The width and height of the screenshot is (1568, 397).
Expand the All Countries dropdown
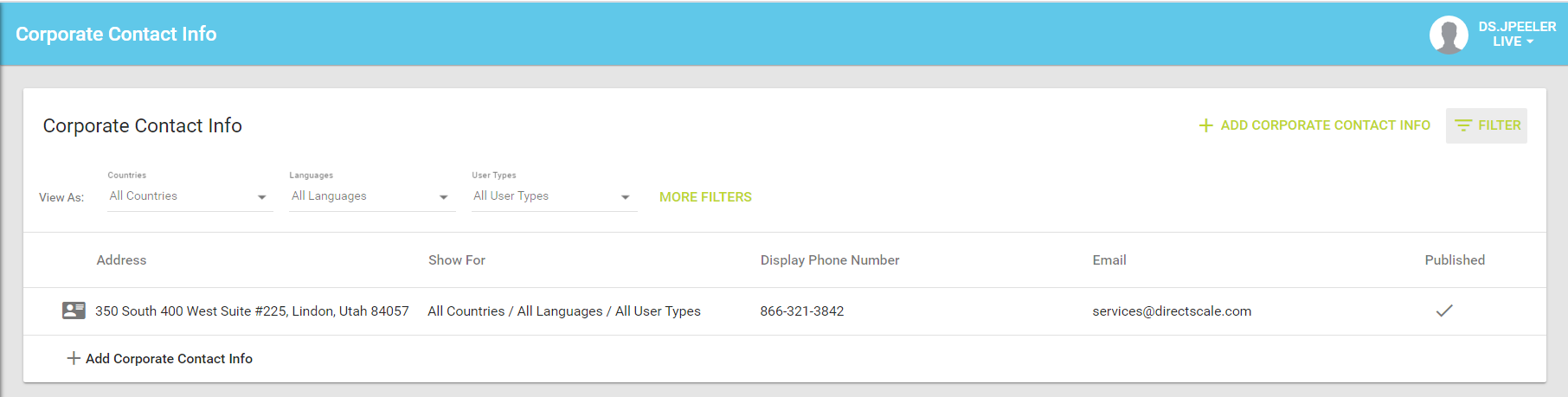pos(188,197)
